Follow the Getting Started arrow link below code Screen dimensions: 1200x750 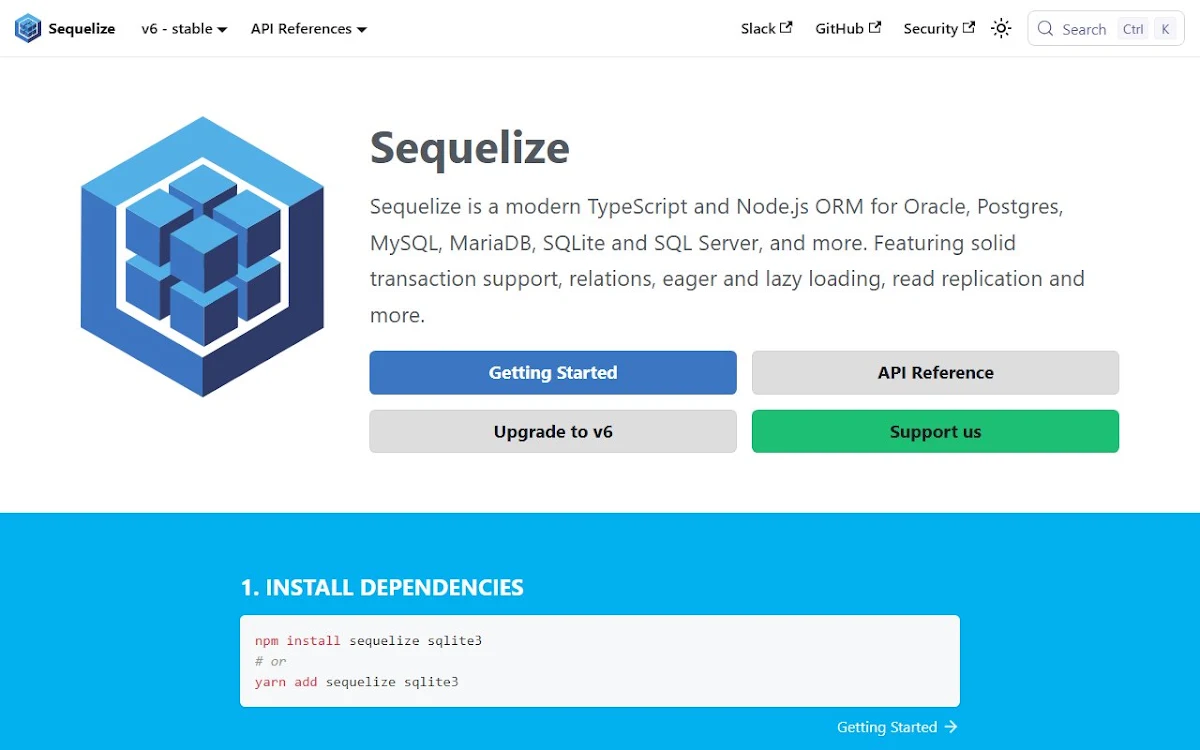[x=897, y=727]
